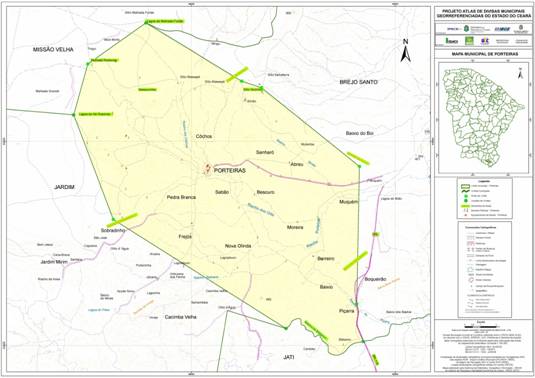Image resolution: width=535 pixels, height=378 pixels.
Task: Click the Ceará state inset map
Action: [x=483, y=118]
